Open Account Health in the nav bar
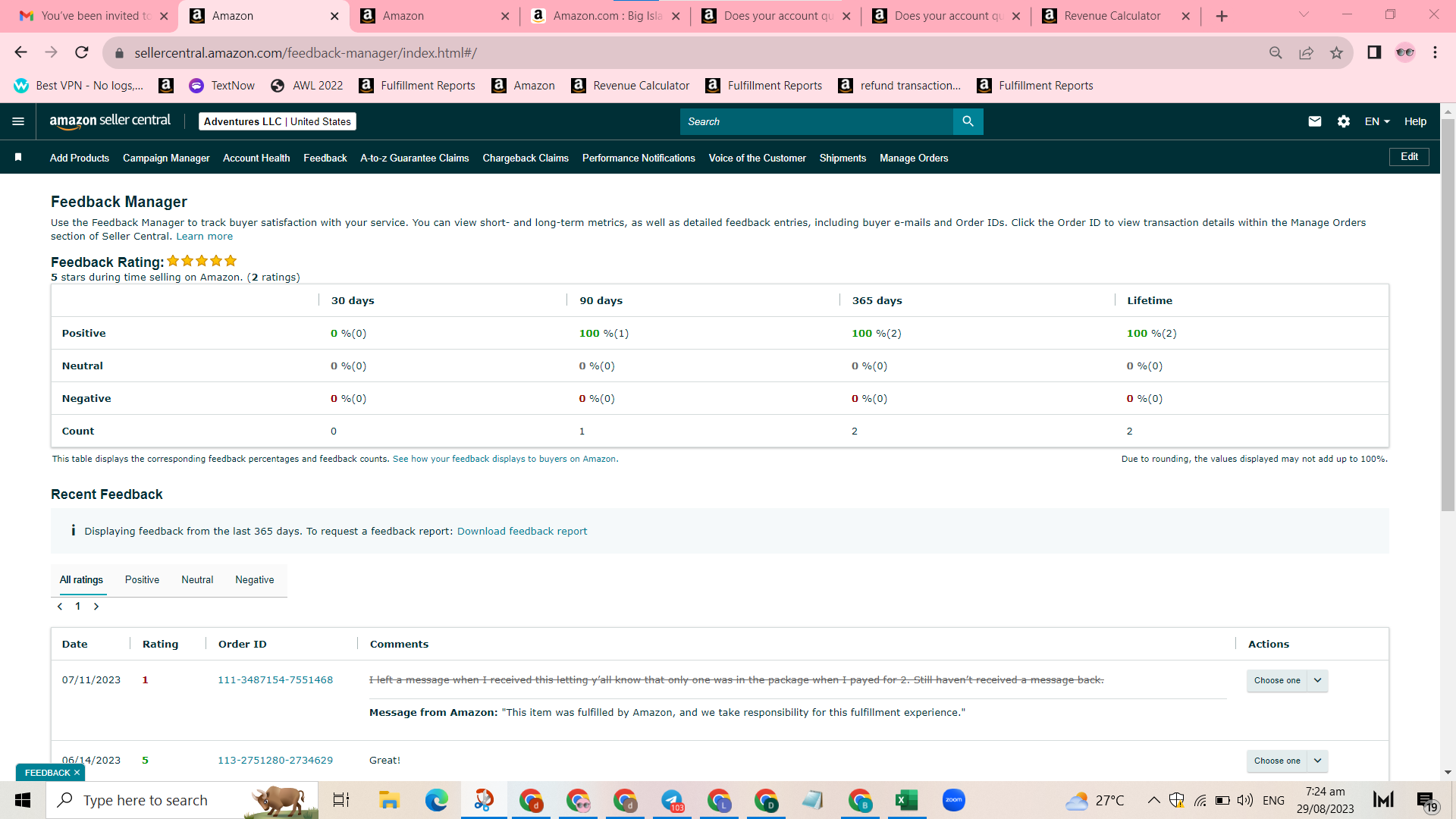This screenshot has width=1456, height=819. coord(256,158)
